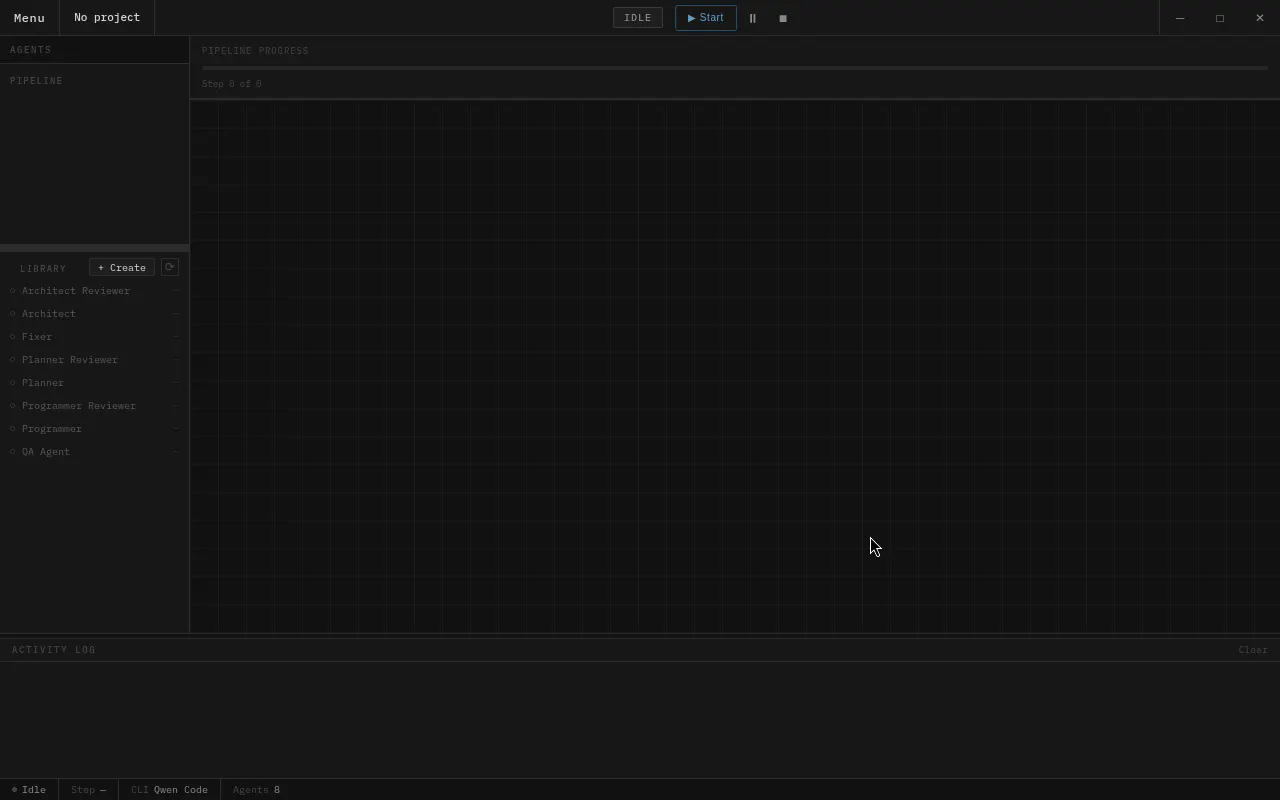Click the AGENTS panel header
1280x800 pixels.
tap(94, 50)
